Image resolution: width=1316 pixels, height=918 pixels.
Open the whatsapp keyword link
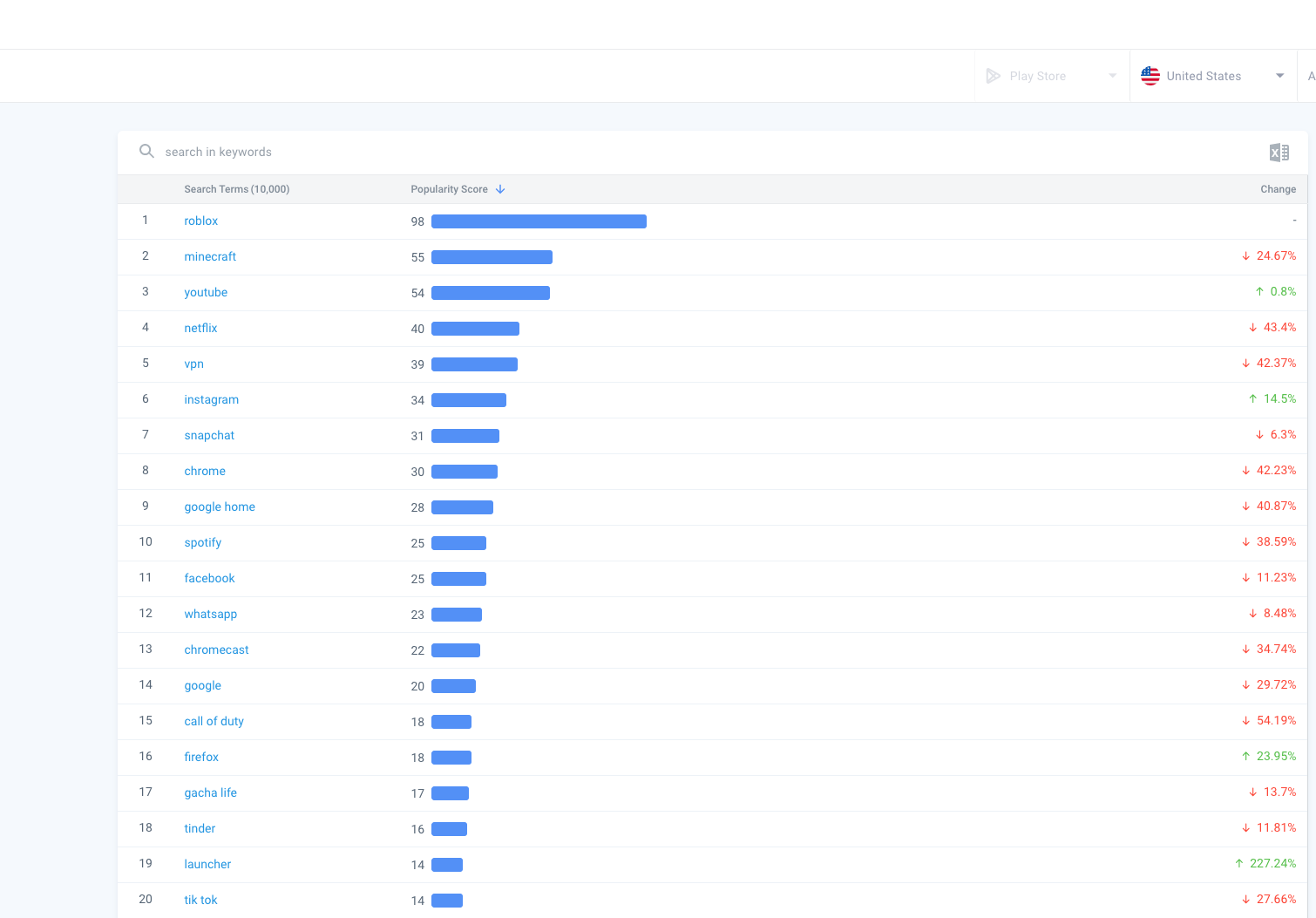coord(210,615)
